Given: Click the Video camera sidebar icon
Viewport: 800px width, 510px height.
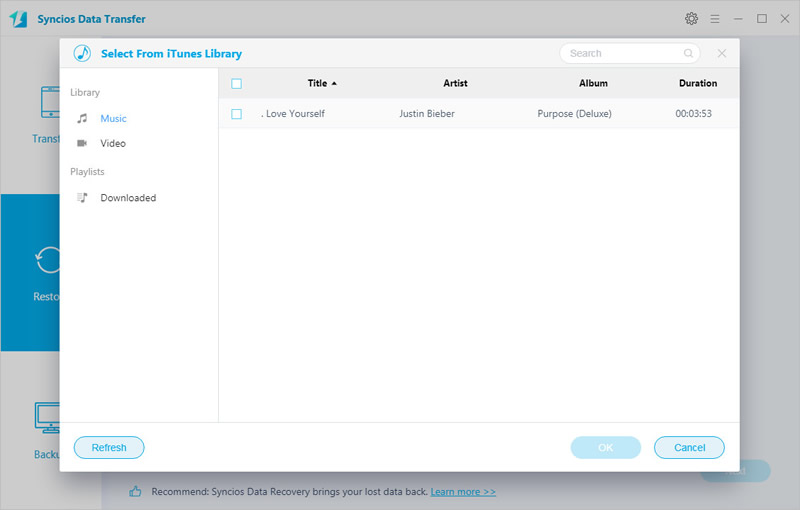Looking at the screenshot, I should (x=82, y=143).
